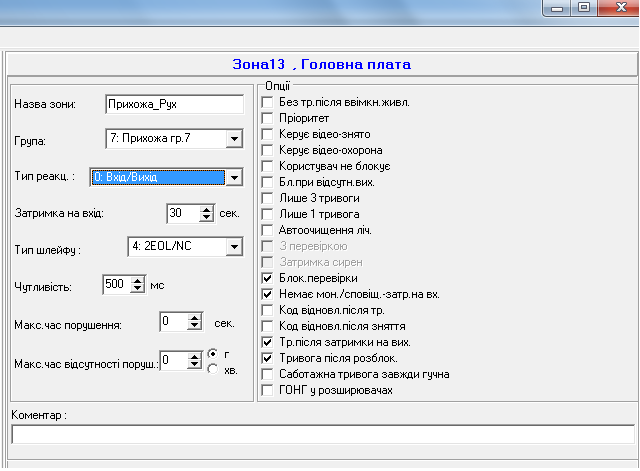Enable Автоочищення ліч. checkbox
Image resolution: width=640 pixels, height=471 pixels.
coord(267,230)
